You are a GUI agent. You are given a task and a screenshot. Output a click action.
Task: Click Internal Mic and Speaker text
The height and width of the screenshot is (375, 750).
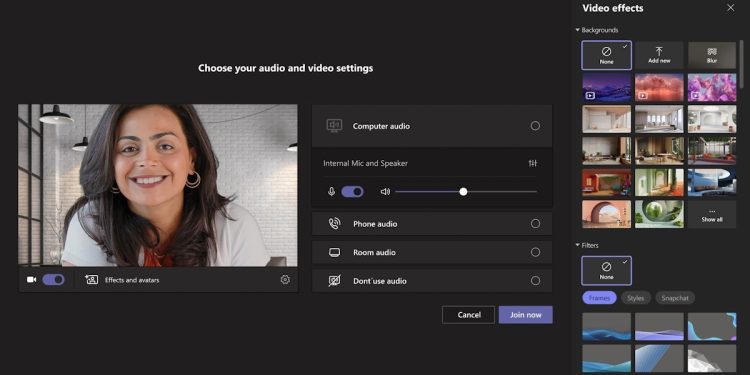(x=365, y=164)
